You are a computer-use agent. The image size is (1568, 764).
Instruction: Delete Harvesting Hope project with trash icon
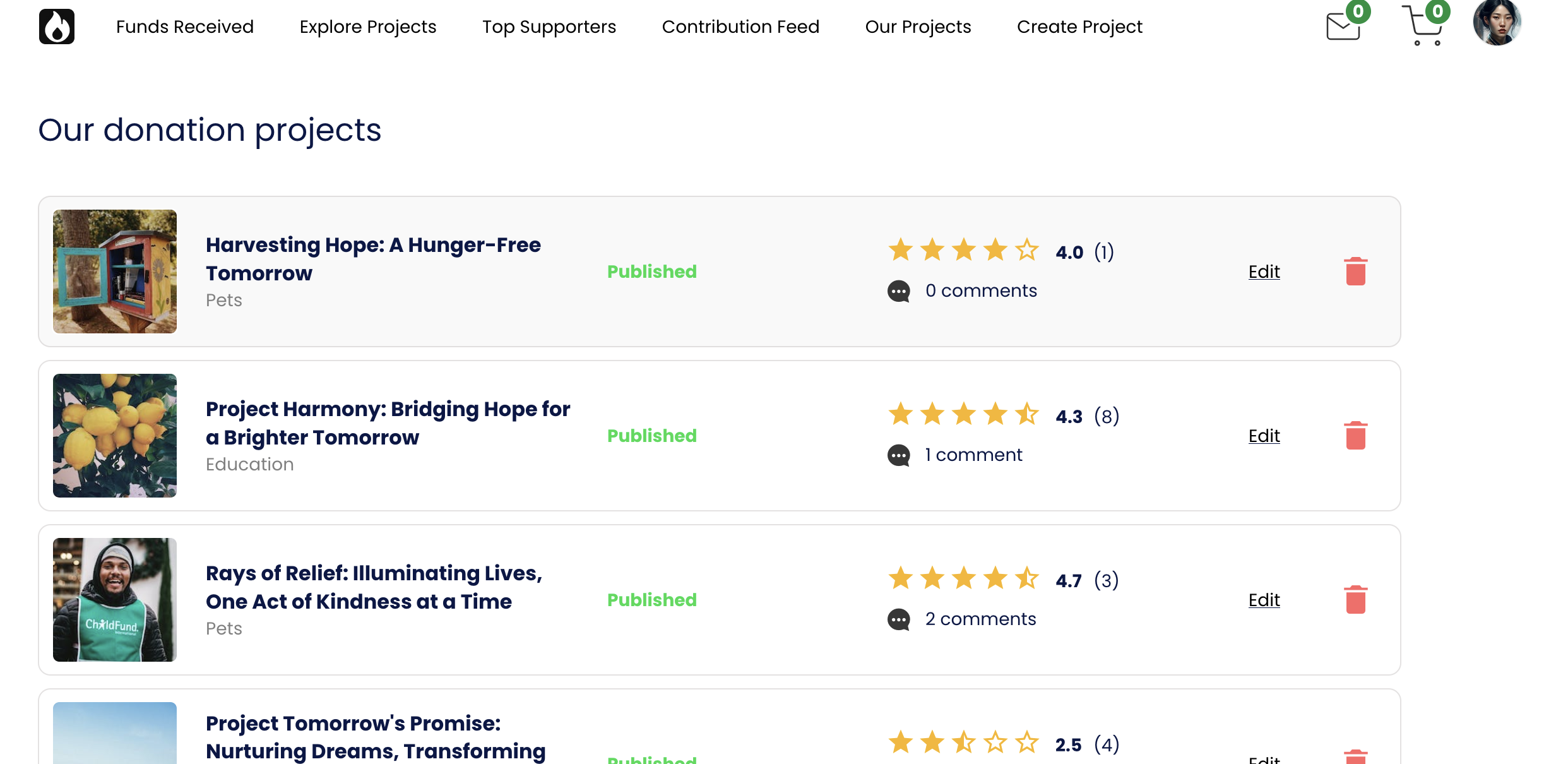tap(1355, 272)
